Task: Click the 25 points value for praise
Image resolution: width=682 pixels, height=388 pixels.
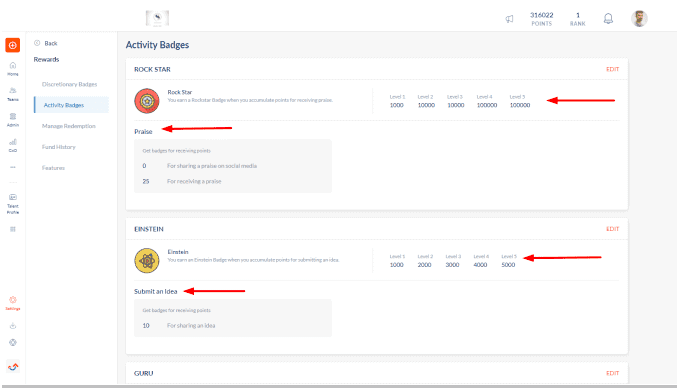Action: [x=146, y=181]
